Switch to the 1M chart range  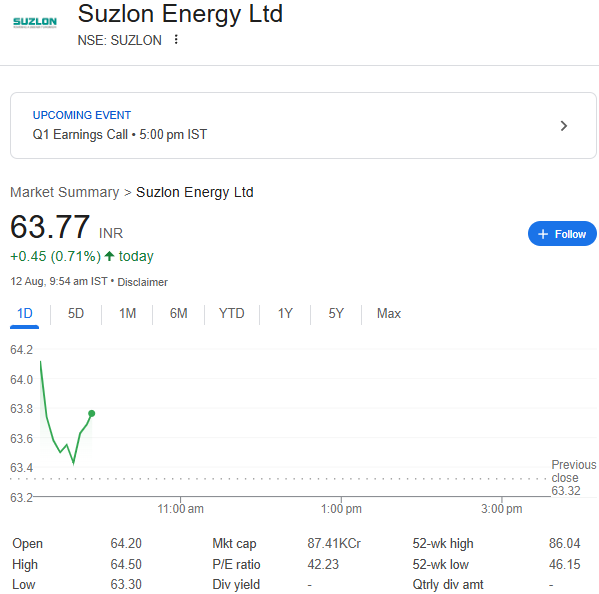click(127, 314)
